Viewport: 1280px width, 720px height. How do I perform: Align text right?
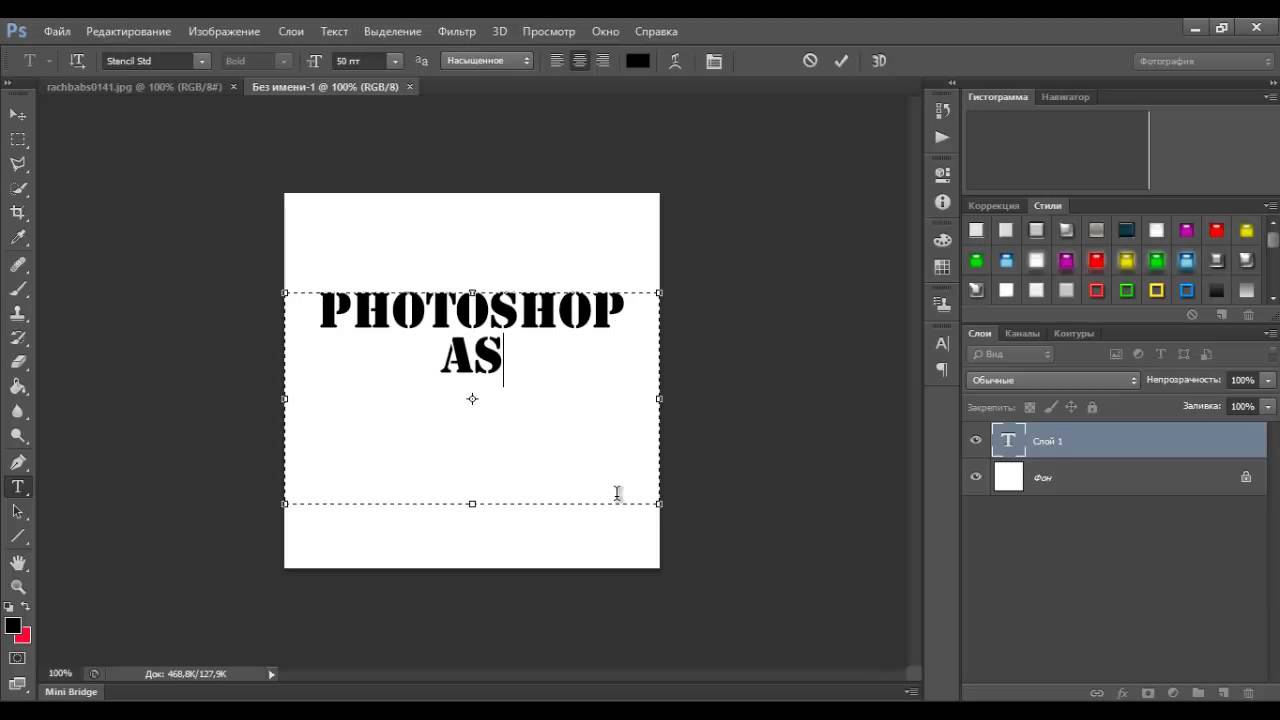click(x=603, y=61)
